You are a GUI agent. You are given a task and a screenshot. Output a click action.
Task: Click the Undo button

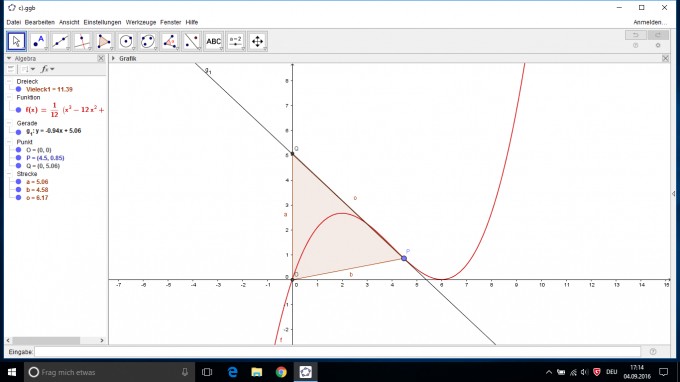click(x=636, y=35)
